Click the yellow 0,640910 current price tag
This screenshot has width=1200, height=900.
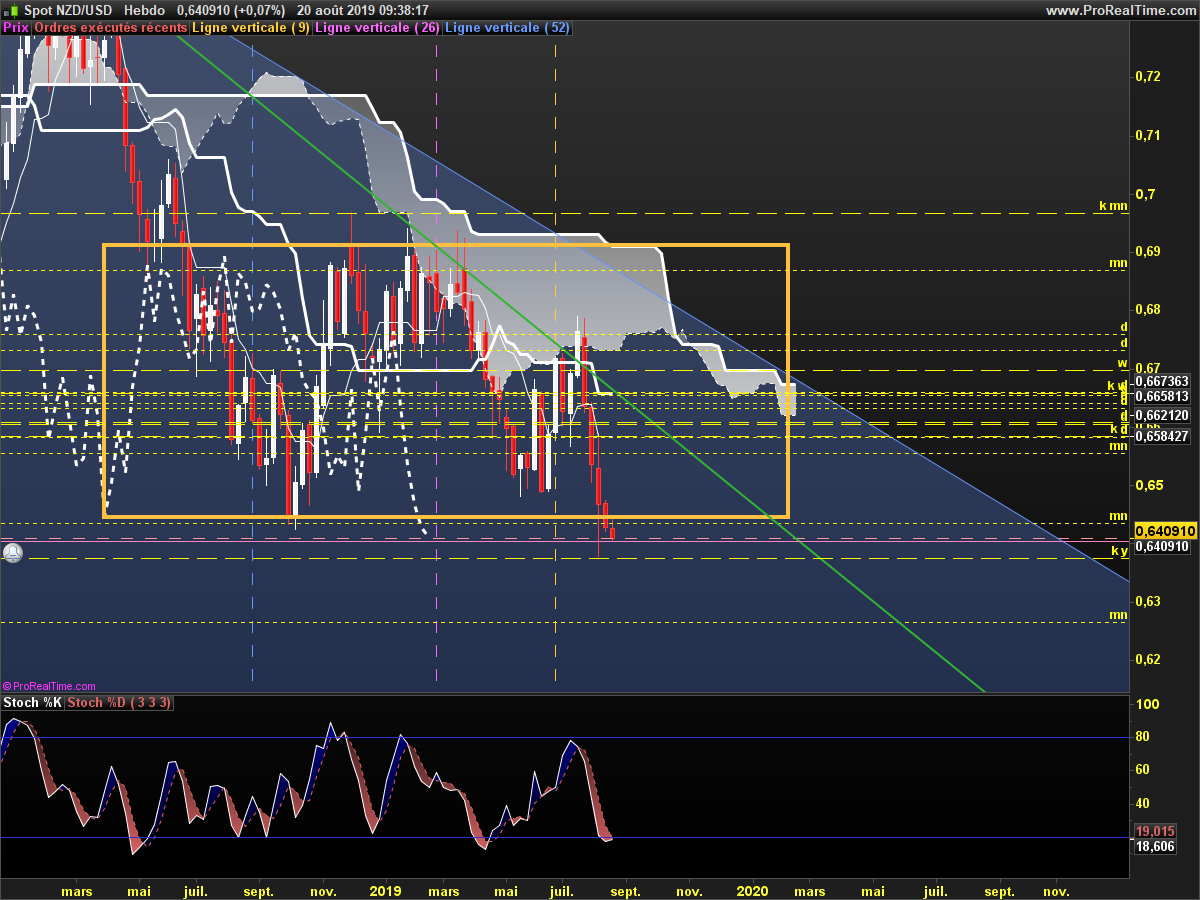click(x=1166, y=531)
